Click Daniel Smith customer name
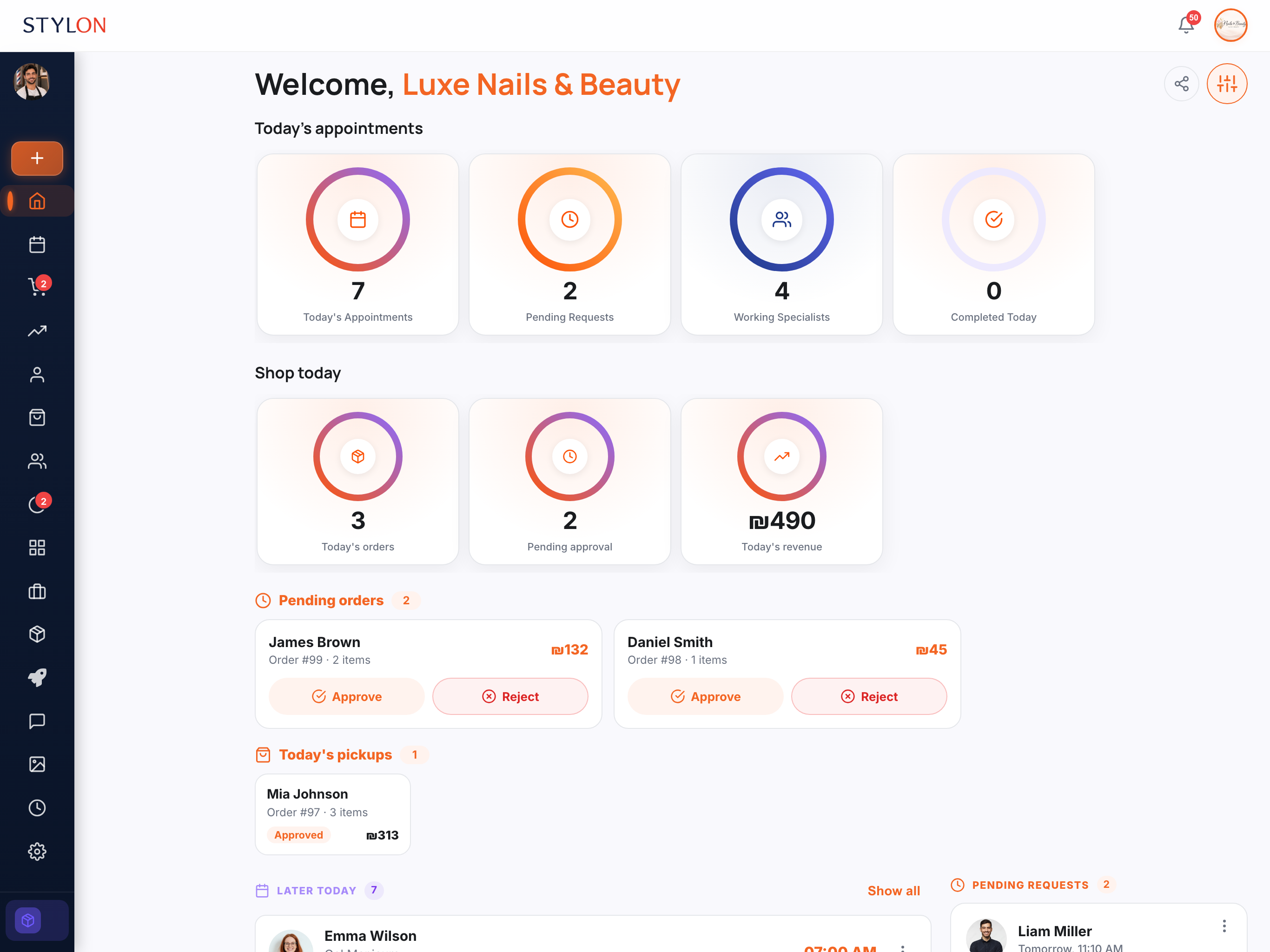Screen dimensions: 1270x952 pos(670,642)
